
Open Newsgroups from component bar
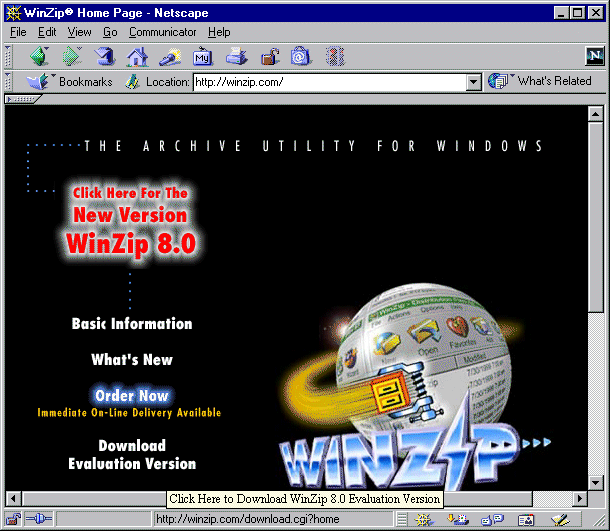pos(492,519)
